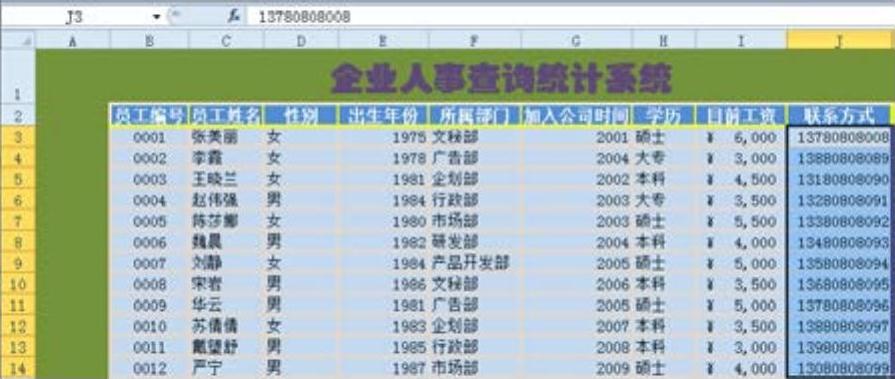Viewport: 895px width, 379px height.
Task: Select column F header
Action: point(474,40)
